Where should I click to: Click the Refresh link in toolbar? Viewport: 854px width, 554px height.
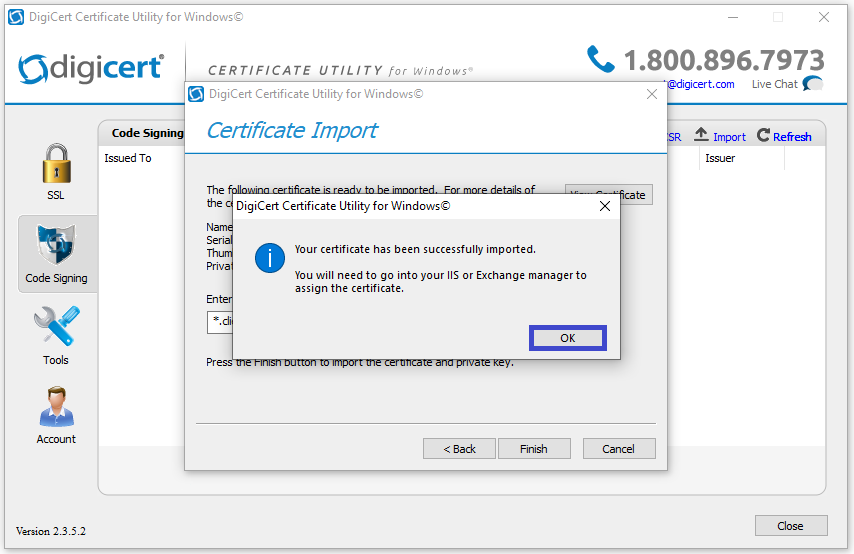click(792, 137)
